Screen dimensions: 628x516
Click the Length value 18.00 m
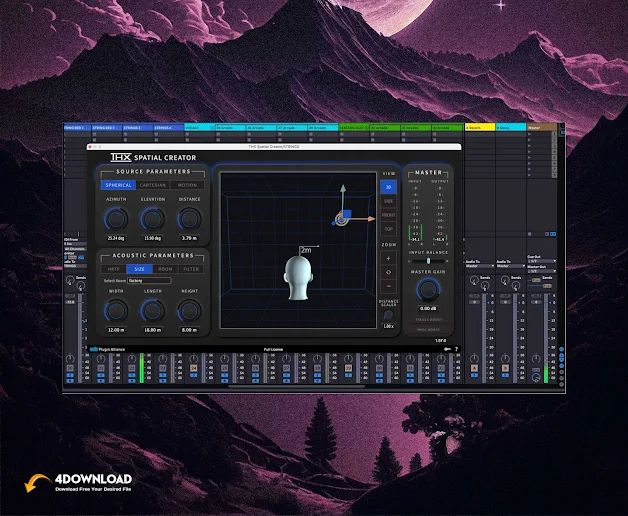coord(153,330)
